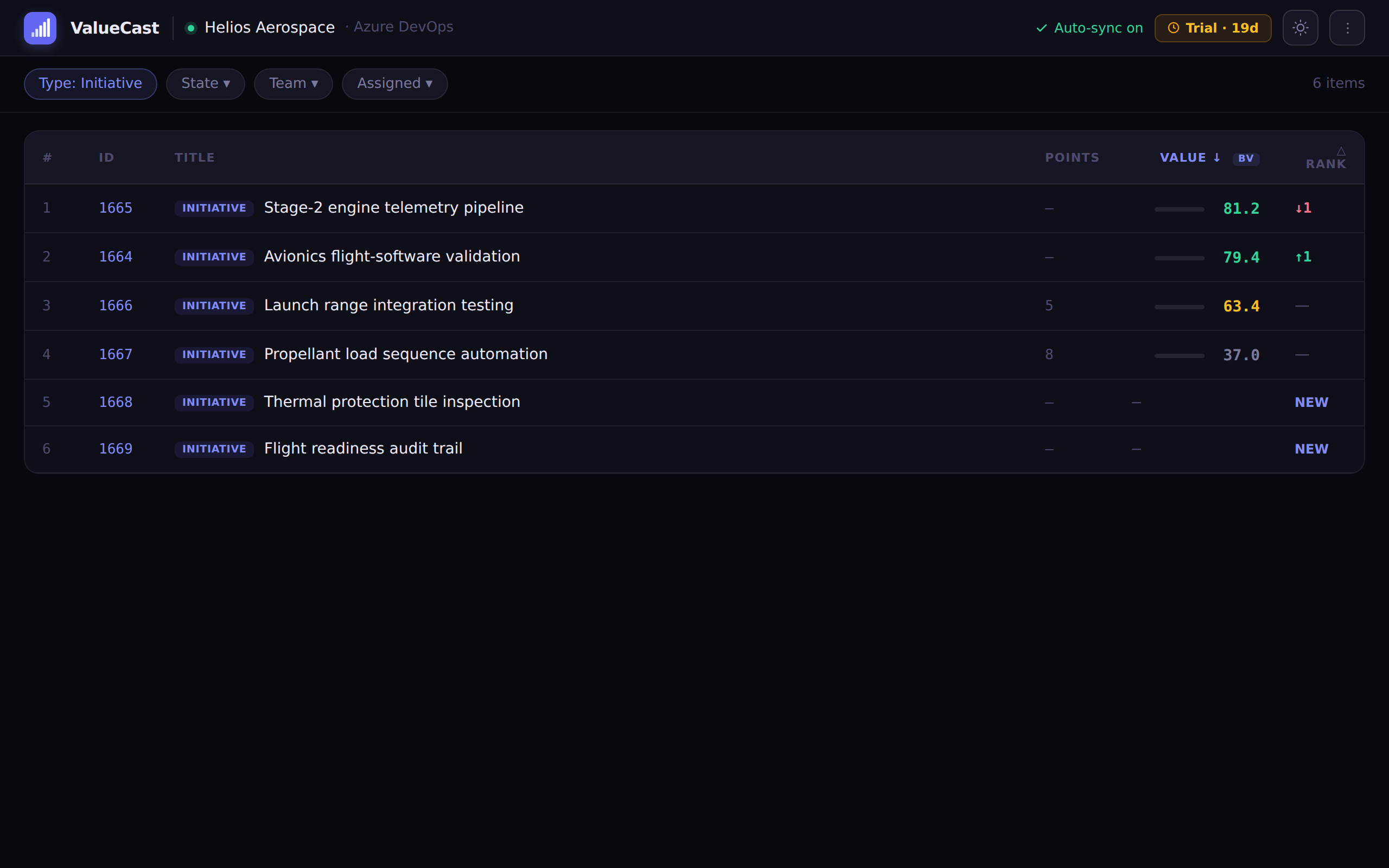Open the Assigned filter dropdown
Viewport: 1389px width, 868px height.
(x=395, y=84)
